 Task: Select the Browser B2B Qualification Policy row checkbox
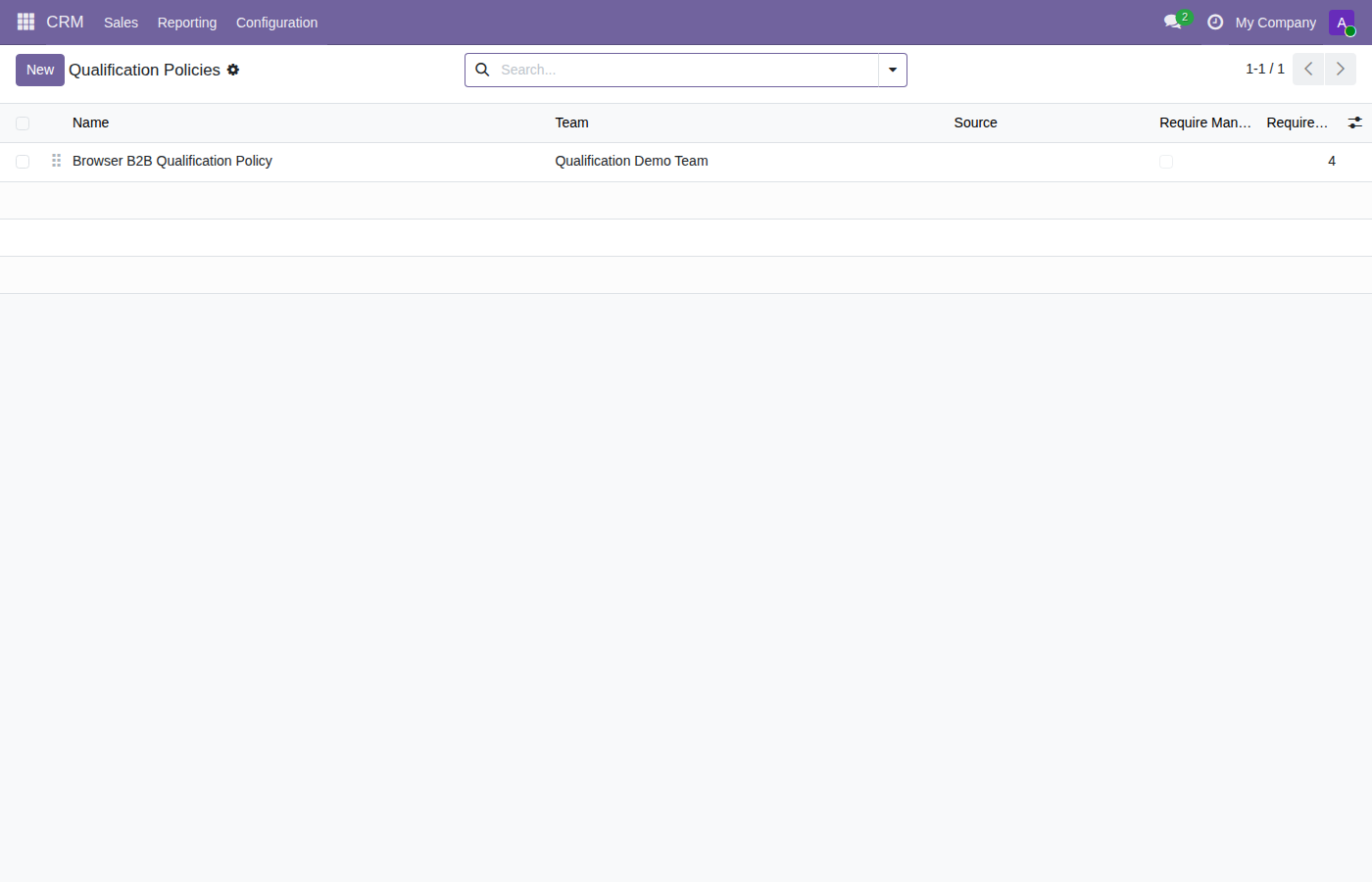(23, 162)
